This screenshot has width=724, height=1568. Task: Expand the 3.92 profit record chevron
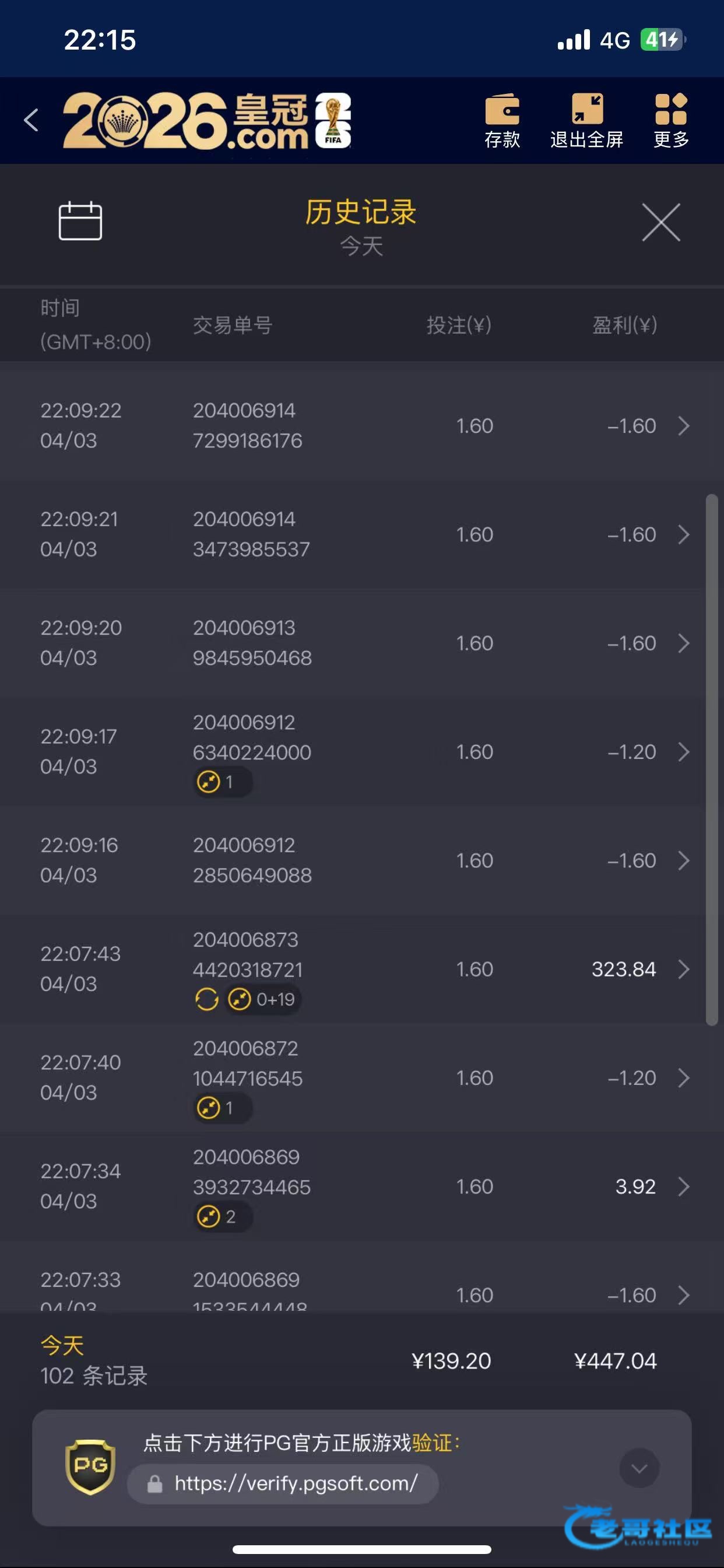point(683,1186)
